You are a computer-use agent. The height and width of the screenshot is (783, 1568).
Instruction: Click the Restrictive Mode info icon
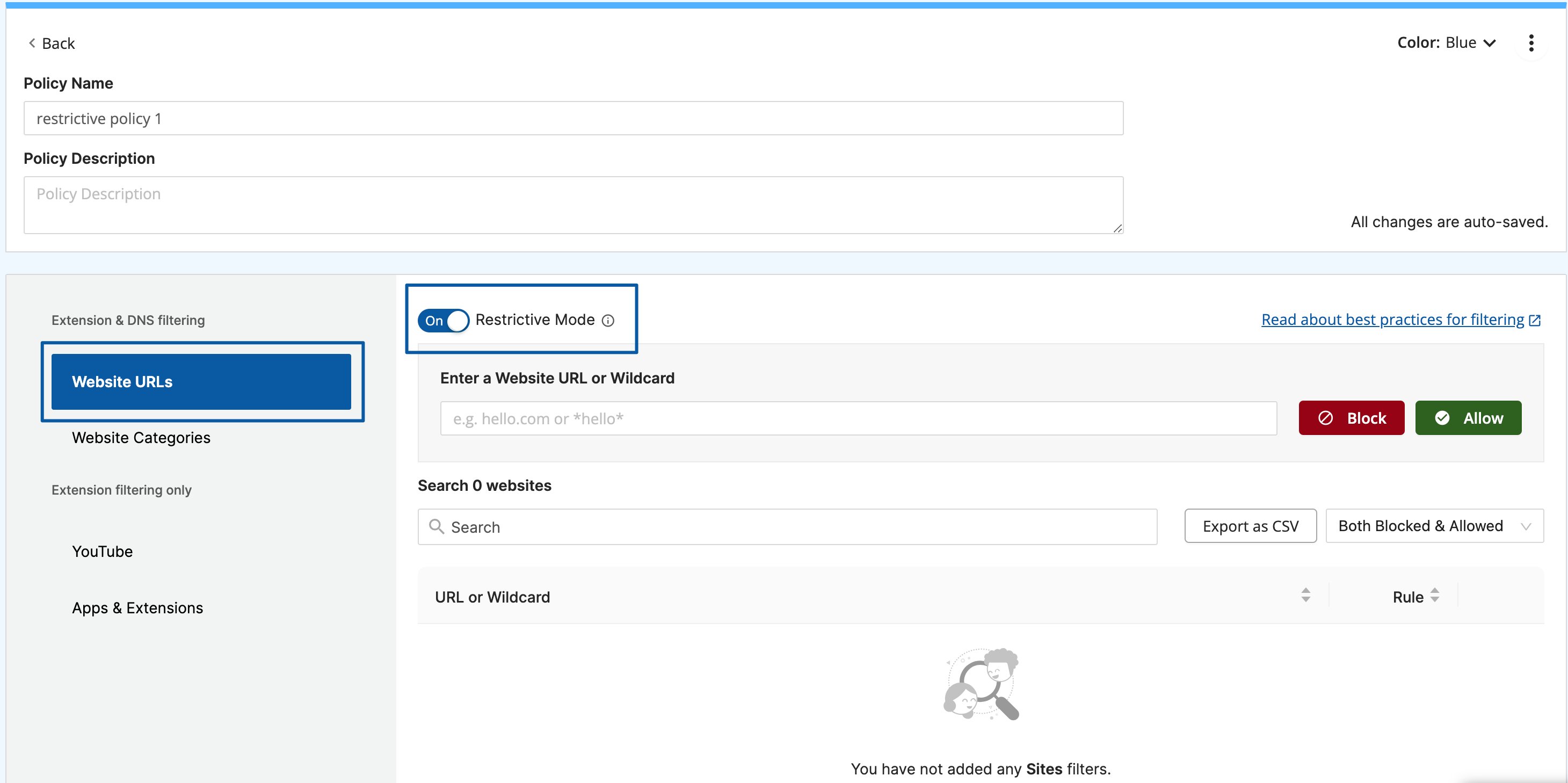pos(607,321)
